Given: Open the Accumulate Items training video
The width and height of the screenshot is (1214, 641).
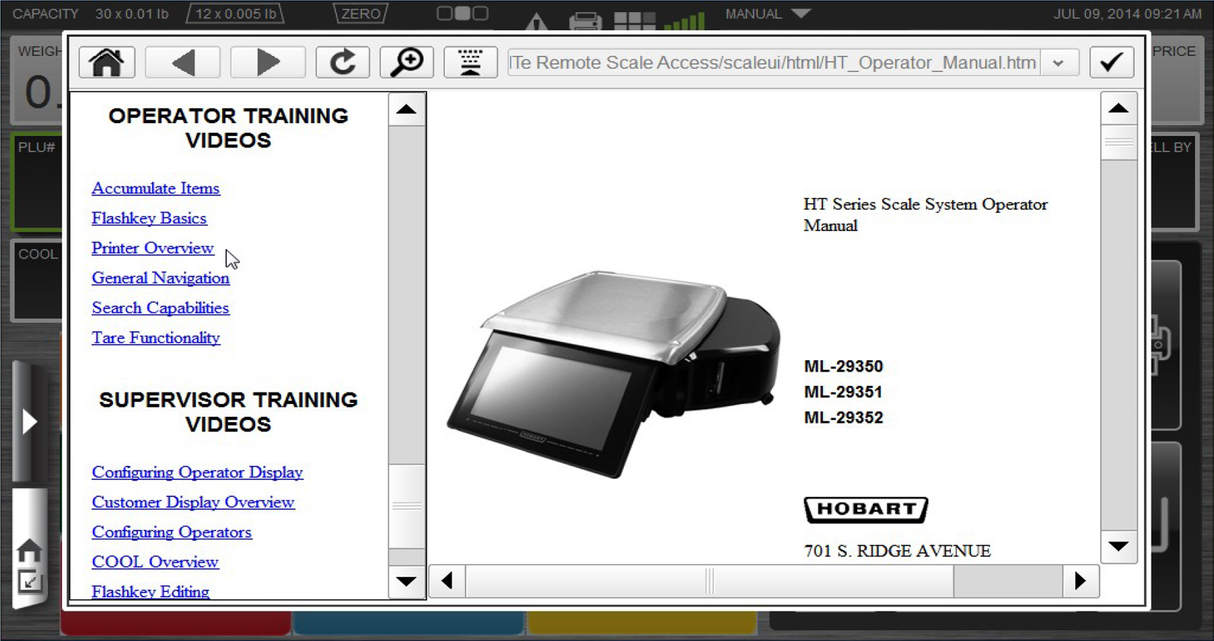Looking at the screenshot, I should 155,188.
